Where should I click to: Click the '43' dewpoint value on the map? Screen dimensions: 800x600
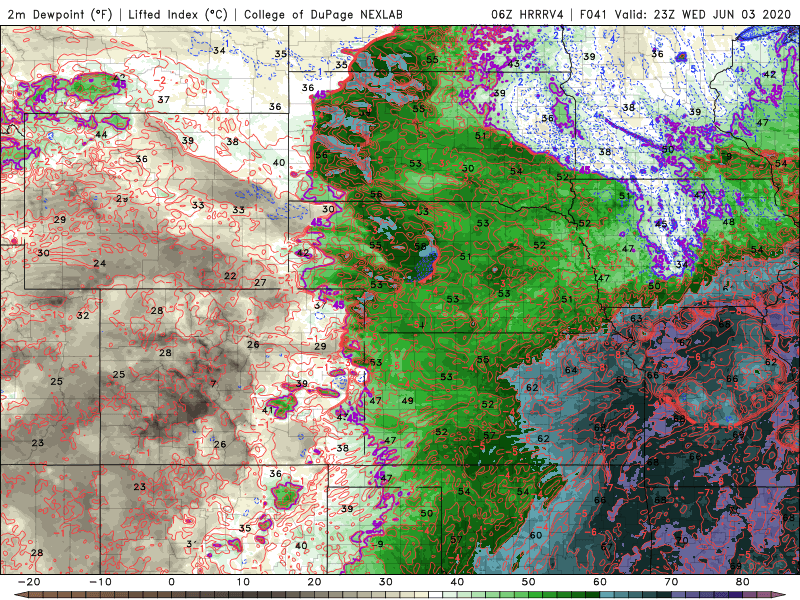click(x=513, y=63)
